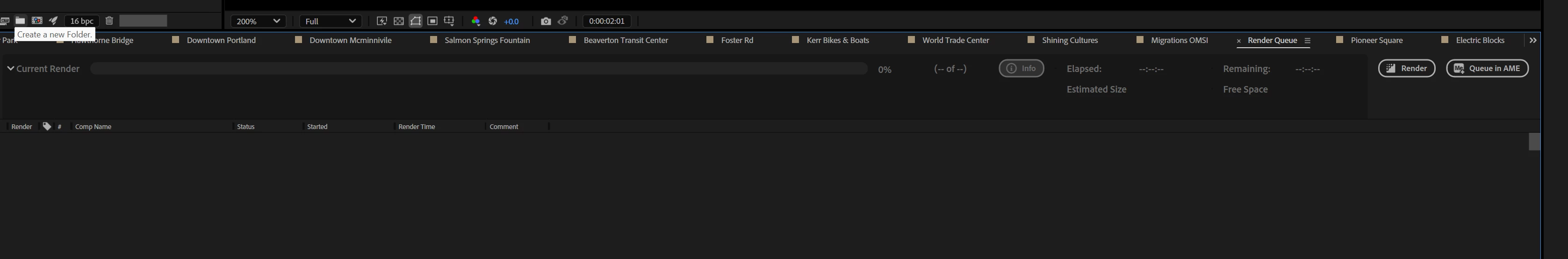Viewport: 1568px width, 259px height.
Task: Click the 0:00:02:01 preview timecode
Action: tap(607, 21)
